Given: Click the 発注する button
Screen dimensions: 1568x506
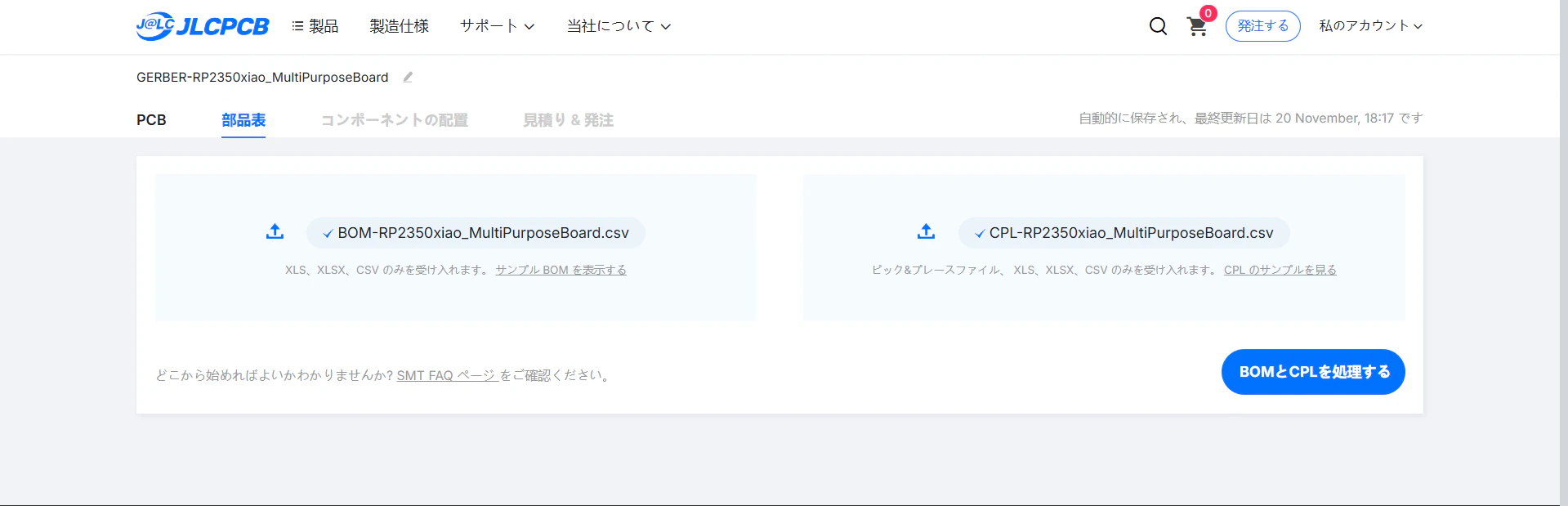Looking at the screenshot, I should click(1262, 26).
